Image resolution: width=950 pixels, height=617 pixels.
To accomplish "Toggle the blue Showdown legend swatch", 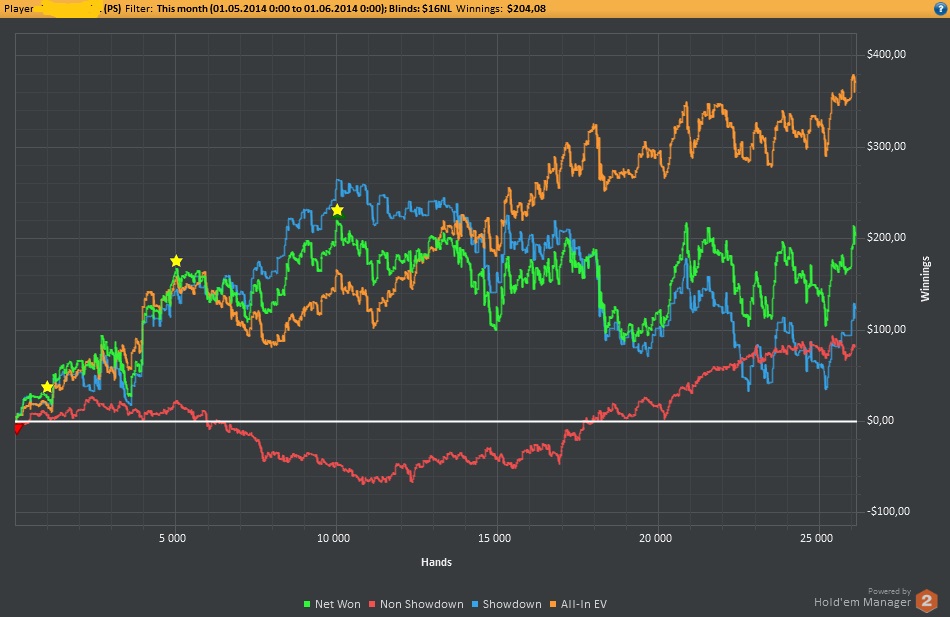I will pos(475,604).
